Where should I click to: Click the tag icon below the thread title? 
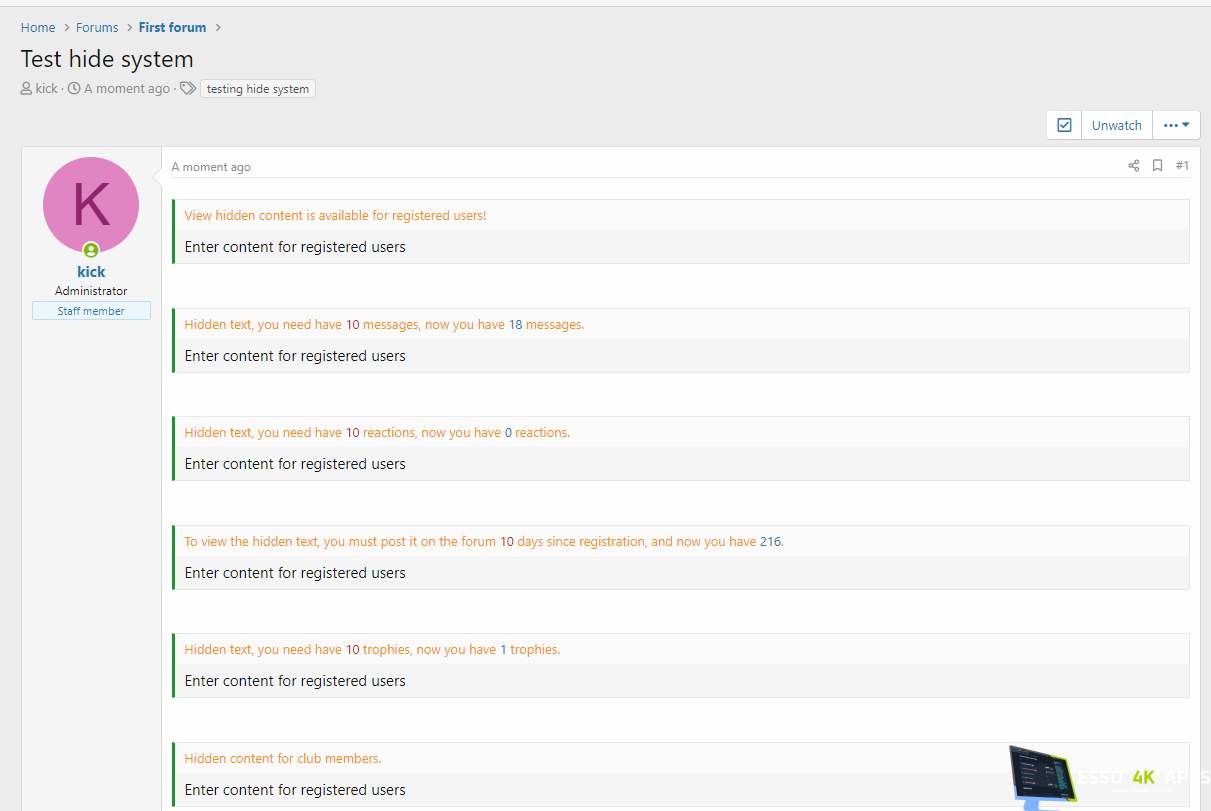tap(187, 89)
